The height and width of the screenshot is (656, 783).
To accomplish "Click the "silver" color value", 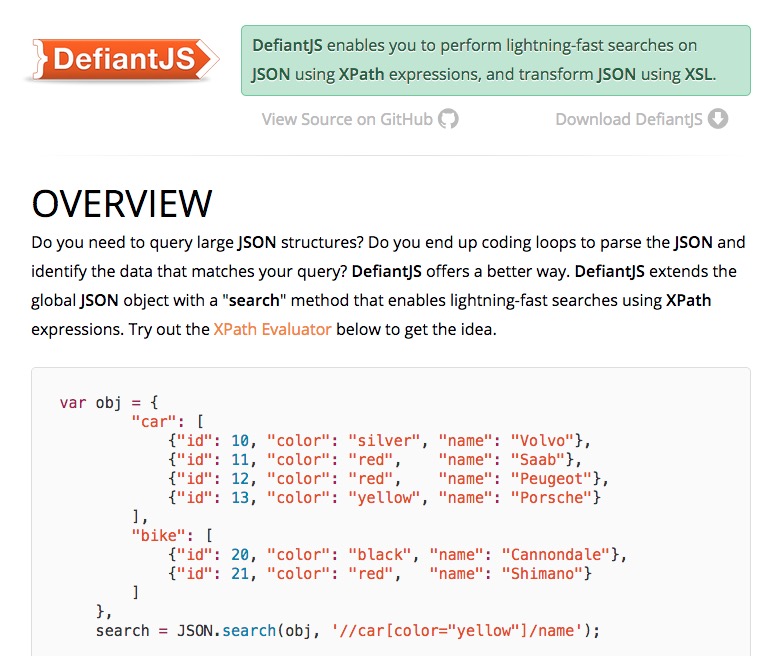I will [384, 440].
